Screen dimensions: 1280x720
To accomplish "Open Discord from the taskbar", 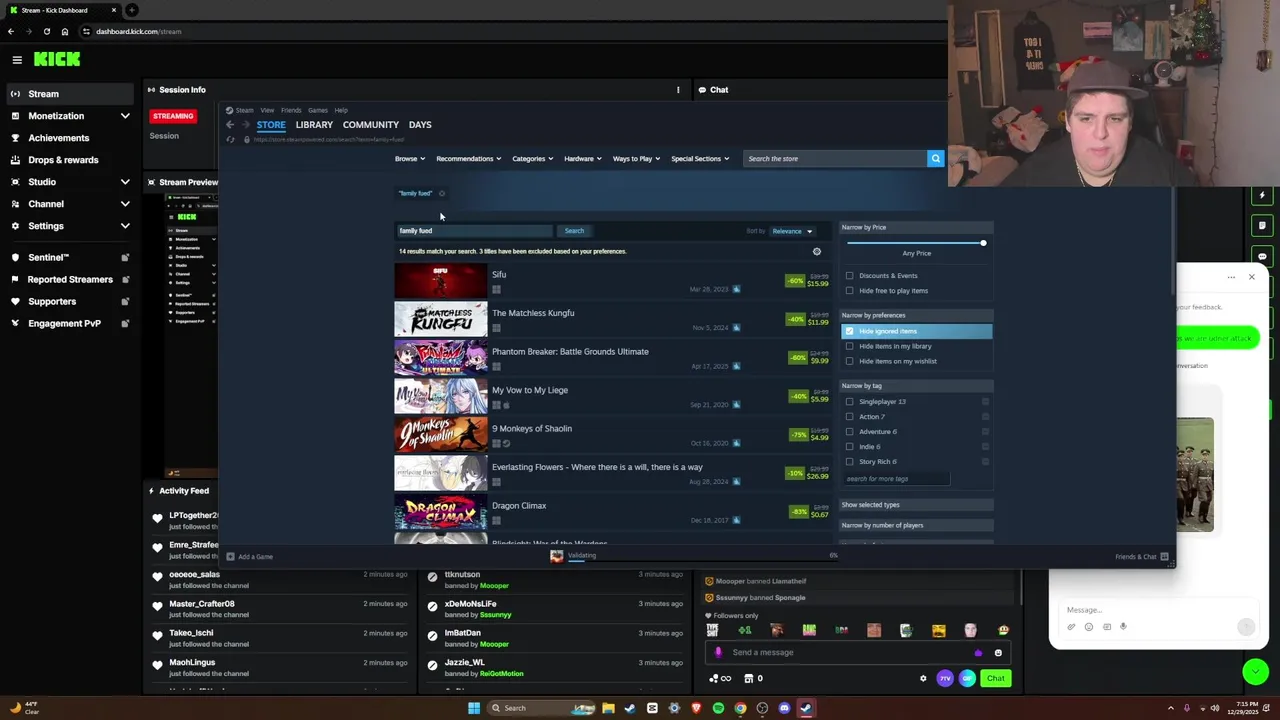I will point(784,708).
